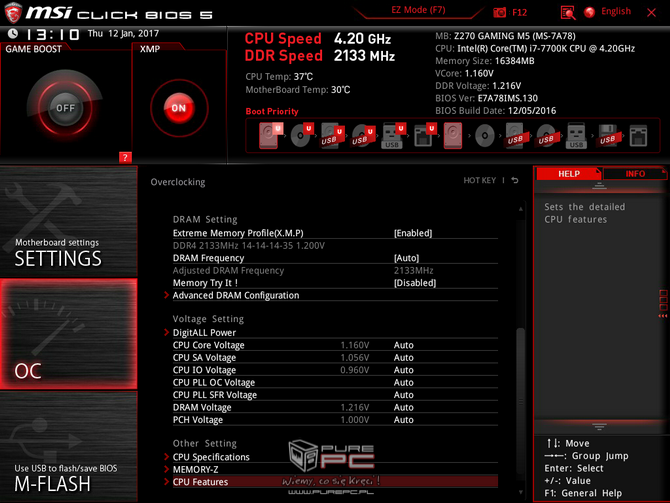Click the 13:10 system time
This screenshot has height=503, width=670.
click(x=53, y=34)
